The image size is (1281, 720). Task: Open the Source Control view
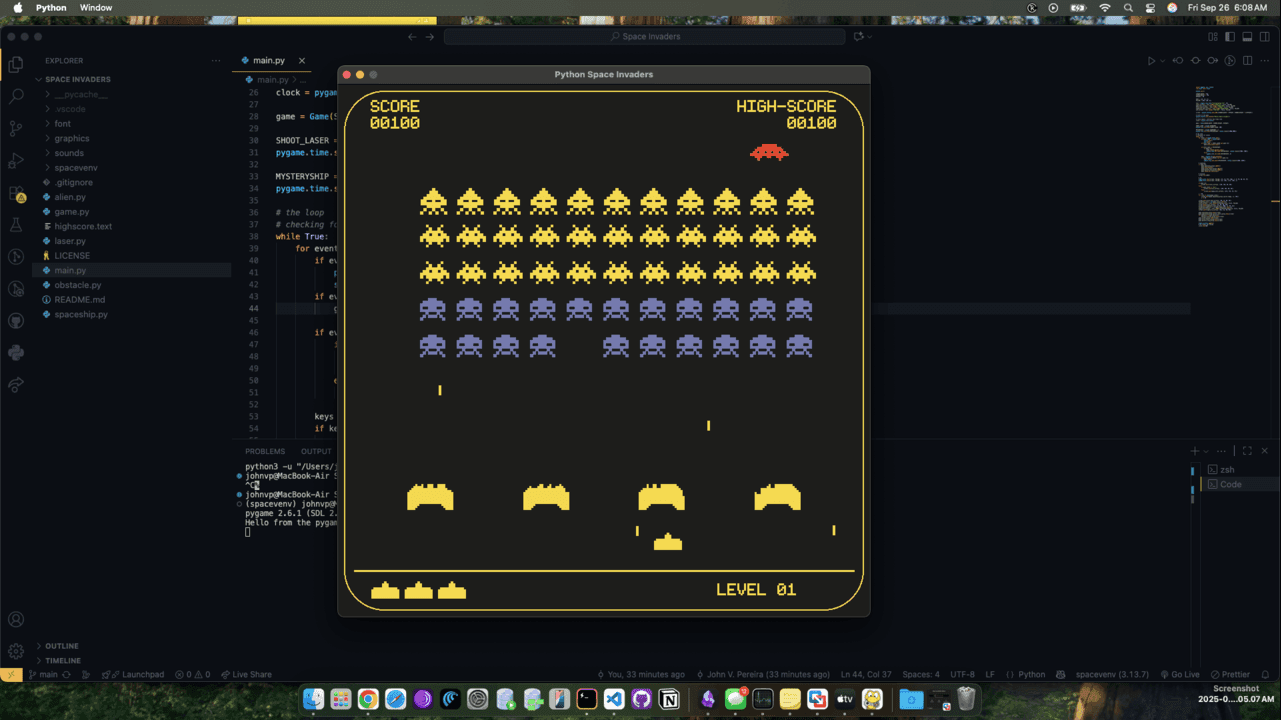pyautogui.click(x=16, y=129)
